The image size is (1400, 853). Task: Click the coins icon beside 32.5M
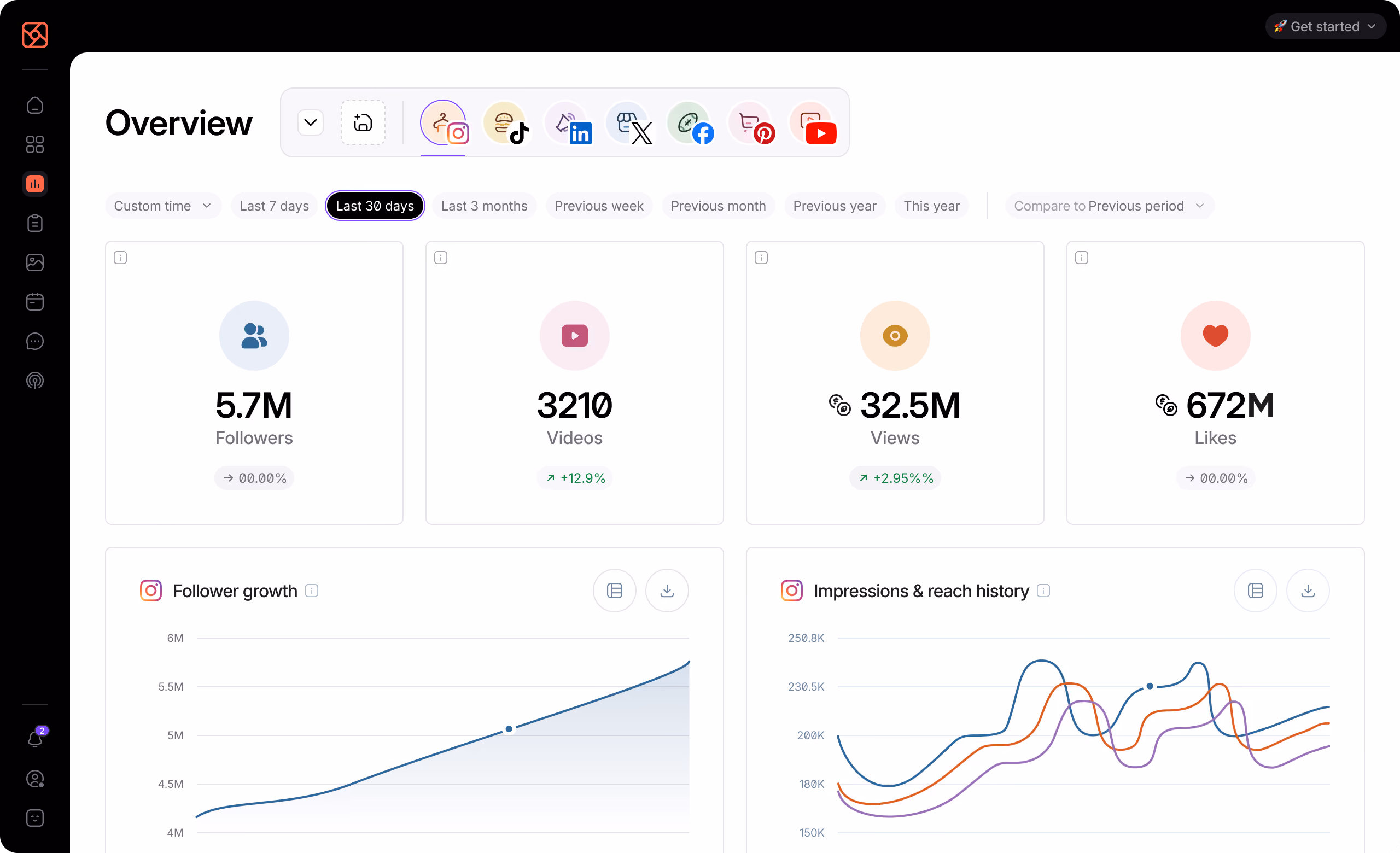click(x=840, y=406)
